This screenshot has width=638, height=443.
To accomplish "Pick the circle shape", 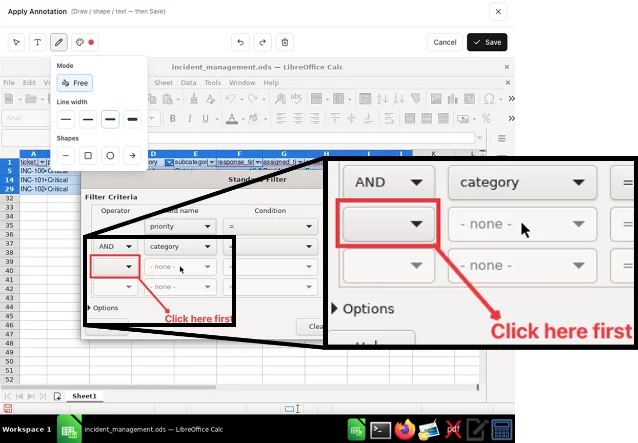I will click(x=110, y=155).
